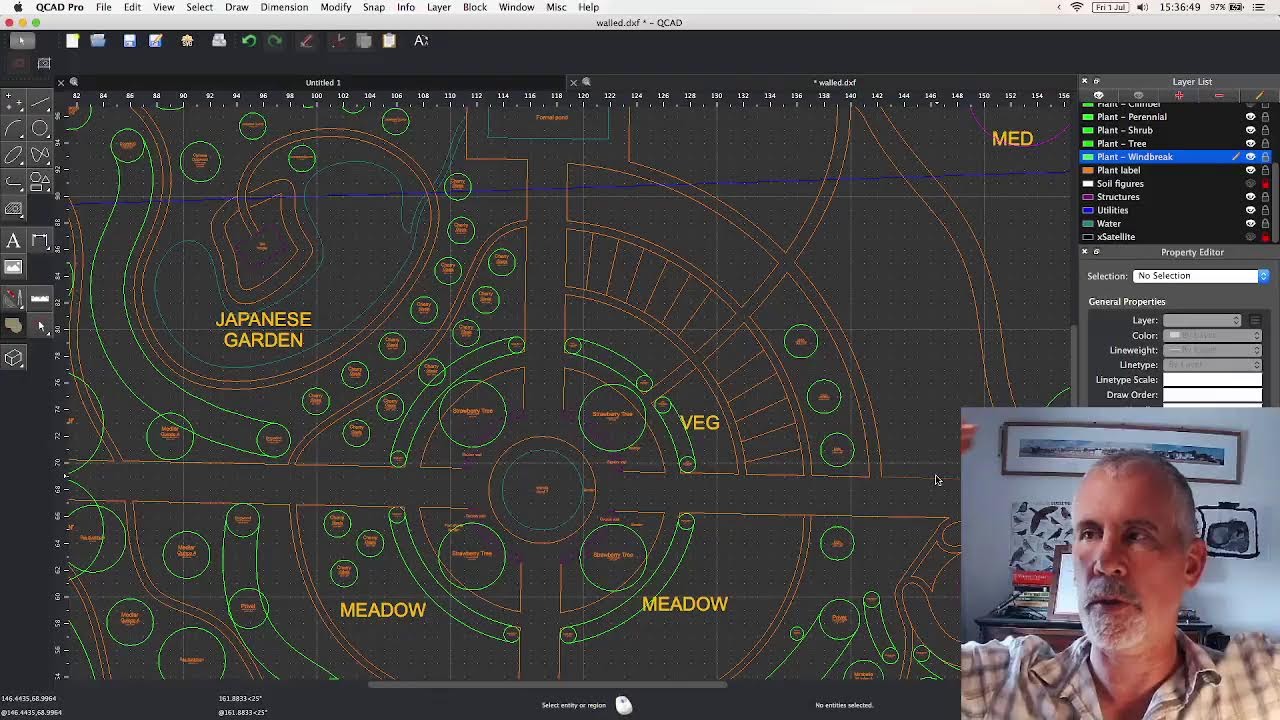Click the Apple menu icon
Viewport: 1280px width, 720px height.
coord(18,7)
